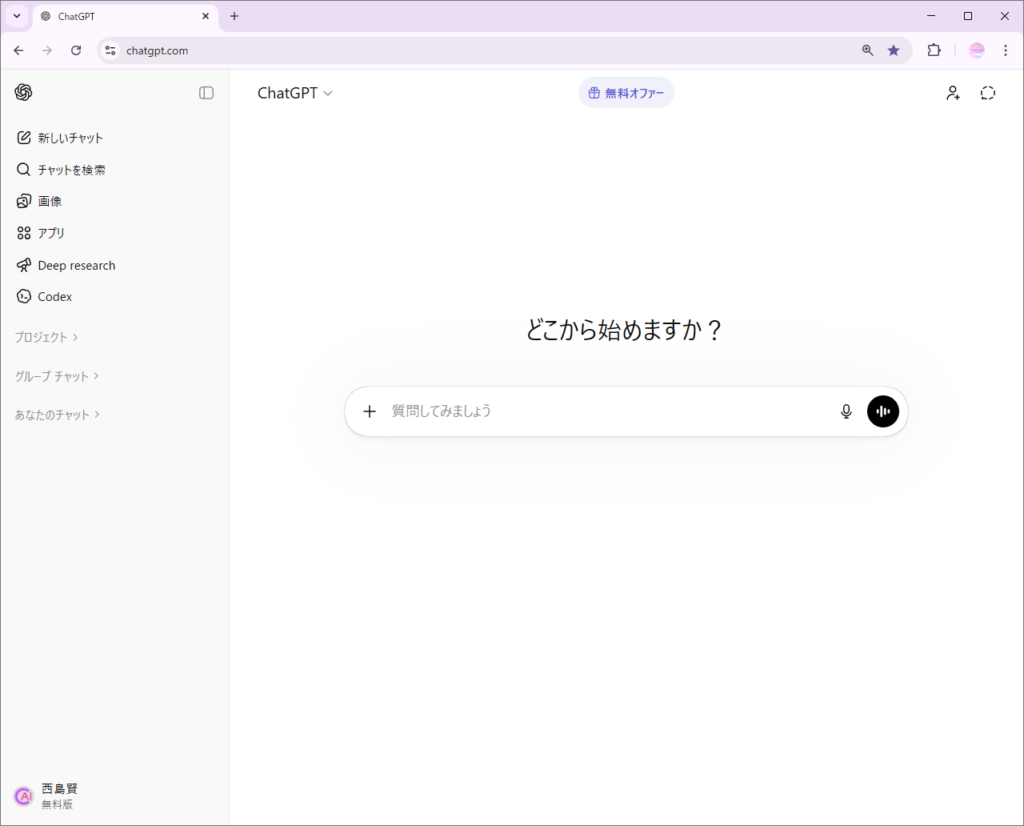The image size is (1024, 826).
Task: Expand the Projects (プロジェクト) section
Action: (47, 338)
